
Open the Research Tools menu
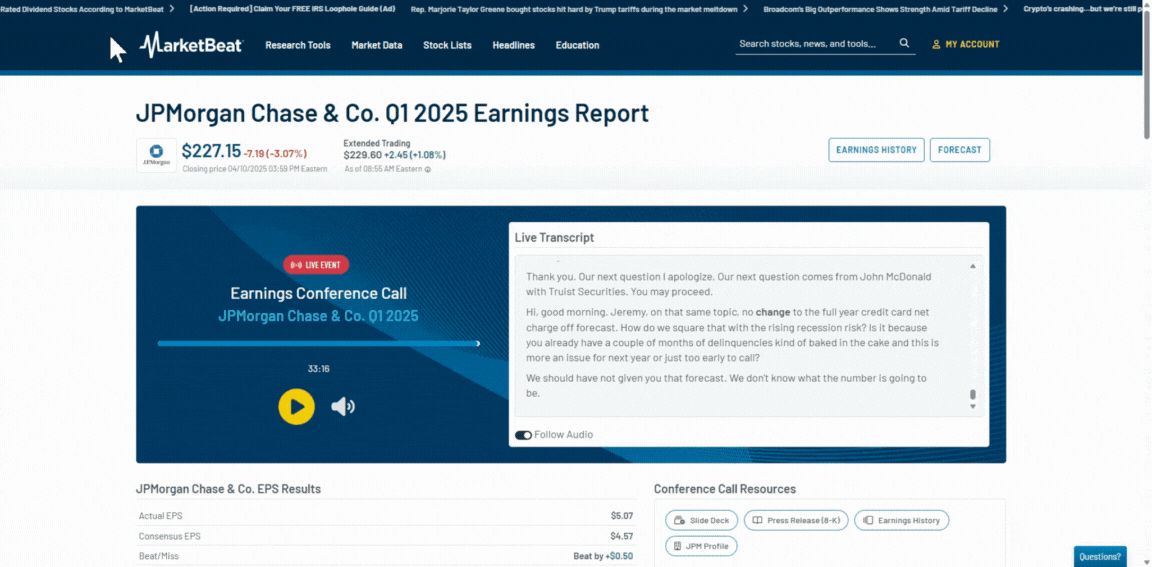[297, 45]
